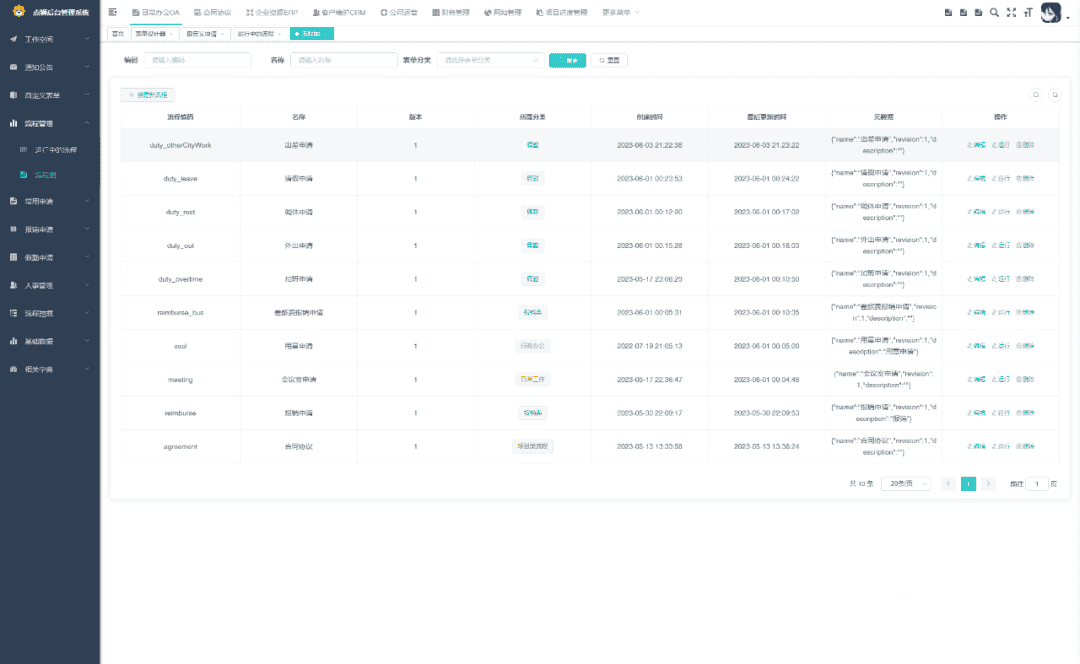Click the font size icon in header
This screenshot has height=664, width=1080.
tap(1027, 12)
